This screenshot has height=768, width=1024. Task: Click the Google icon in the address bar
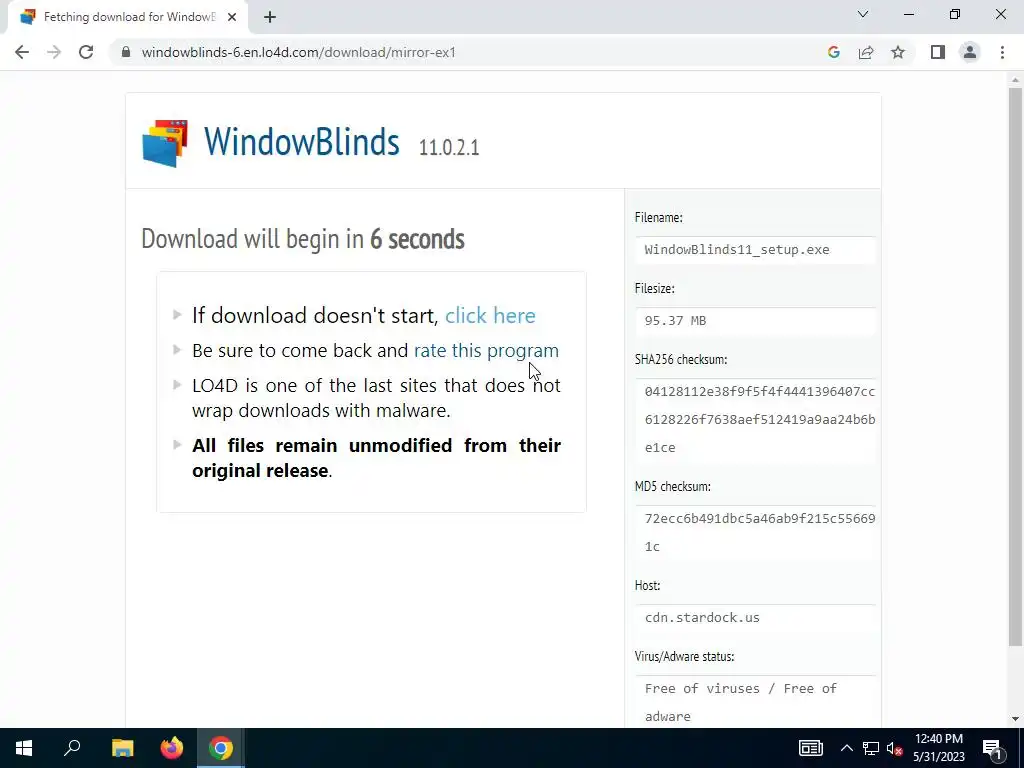coord(833,52)
